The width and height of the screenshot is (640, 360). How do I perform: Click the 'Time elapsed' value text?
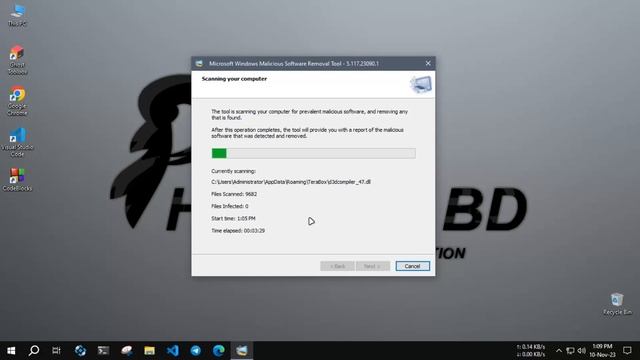(254, 231)
